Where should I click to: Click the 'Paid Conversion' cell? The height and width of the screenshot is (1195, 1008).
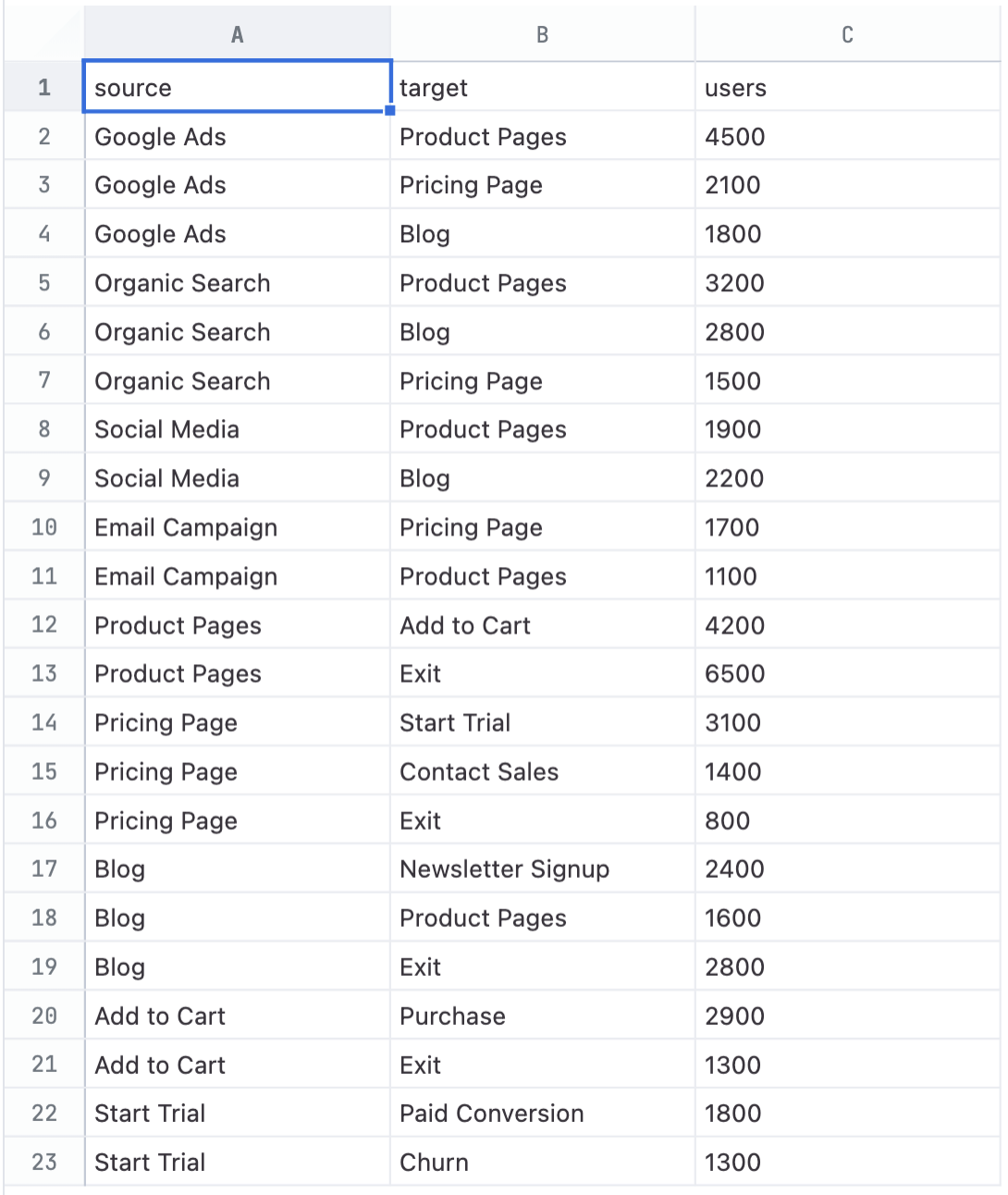542,1113
